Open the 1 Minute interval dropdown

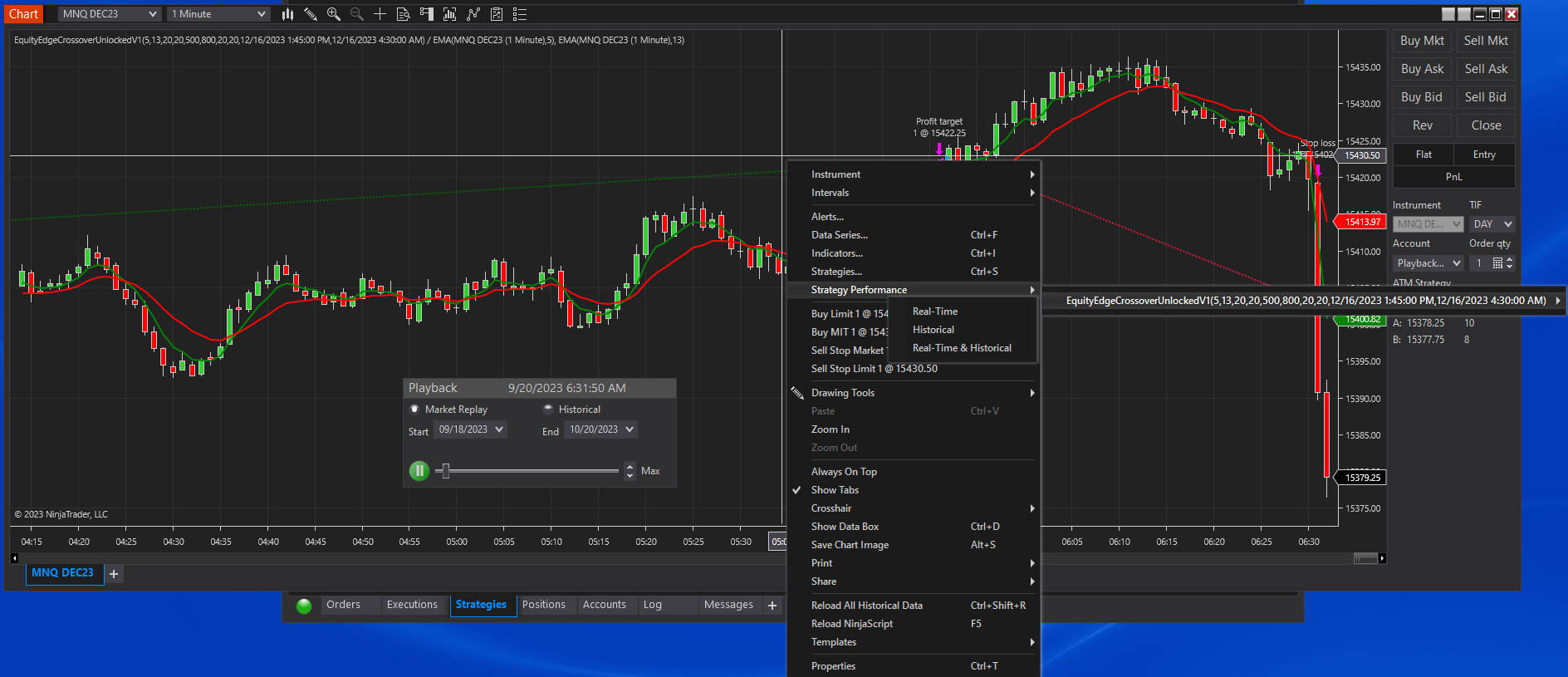pyautogui.click(x=218, y=14)
